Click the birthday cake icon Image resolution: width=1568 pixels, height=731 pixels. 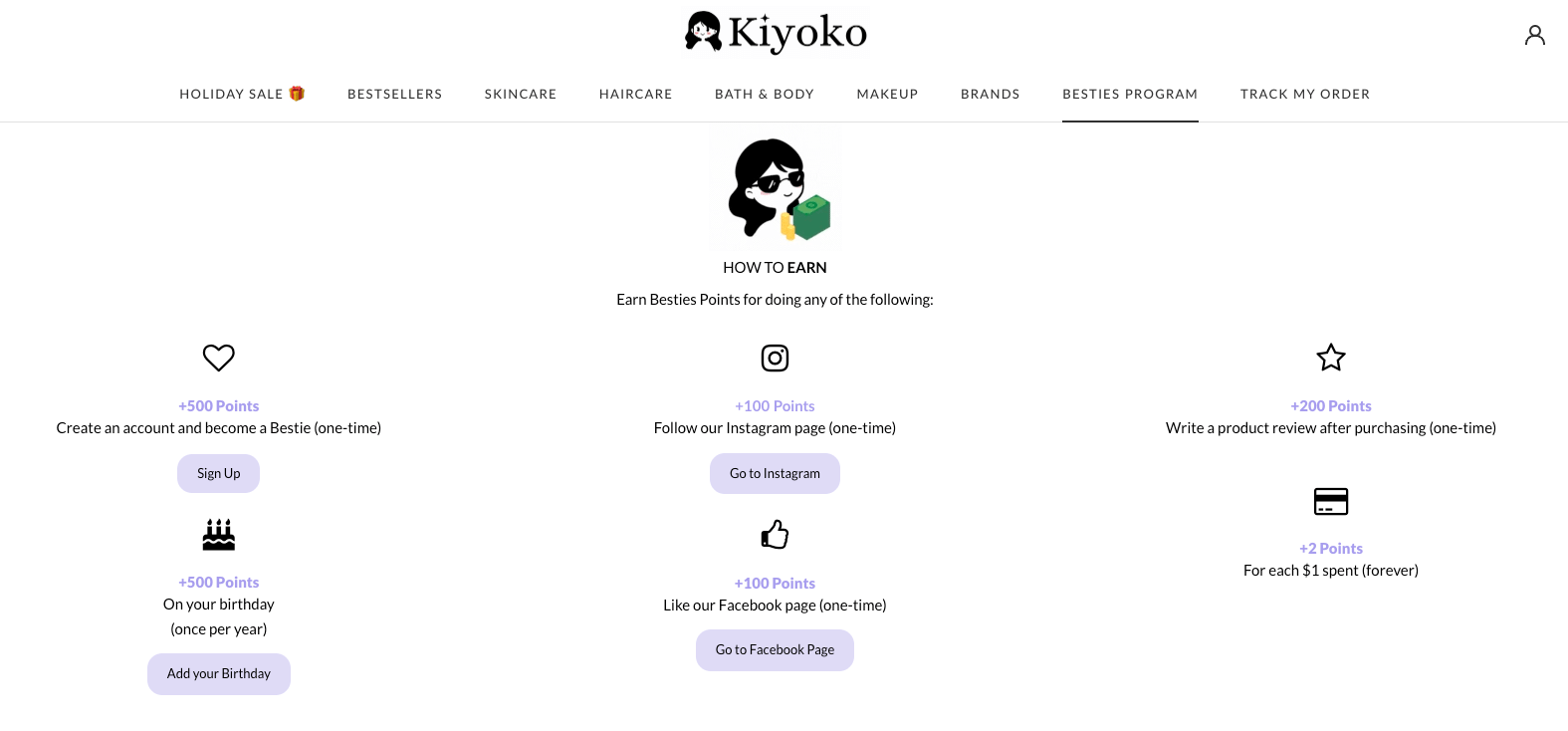tap(218, 534)
